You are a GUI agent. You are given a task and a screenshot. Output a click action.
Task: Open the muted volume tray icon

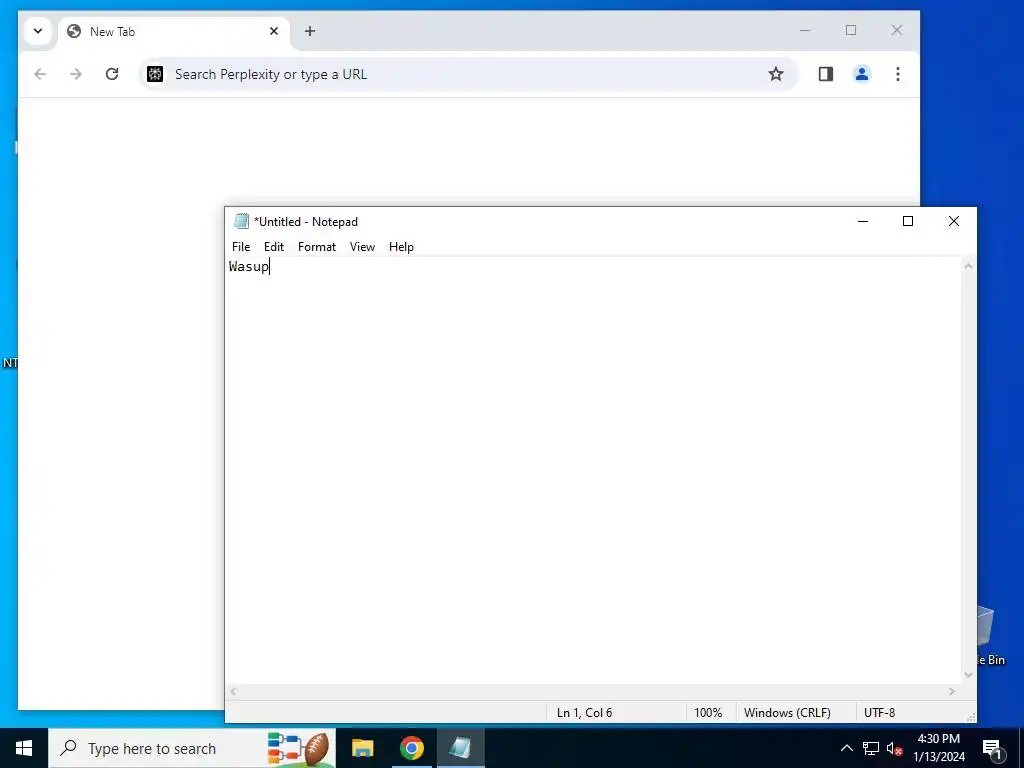(x=895, y=748)
